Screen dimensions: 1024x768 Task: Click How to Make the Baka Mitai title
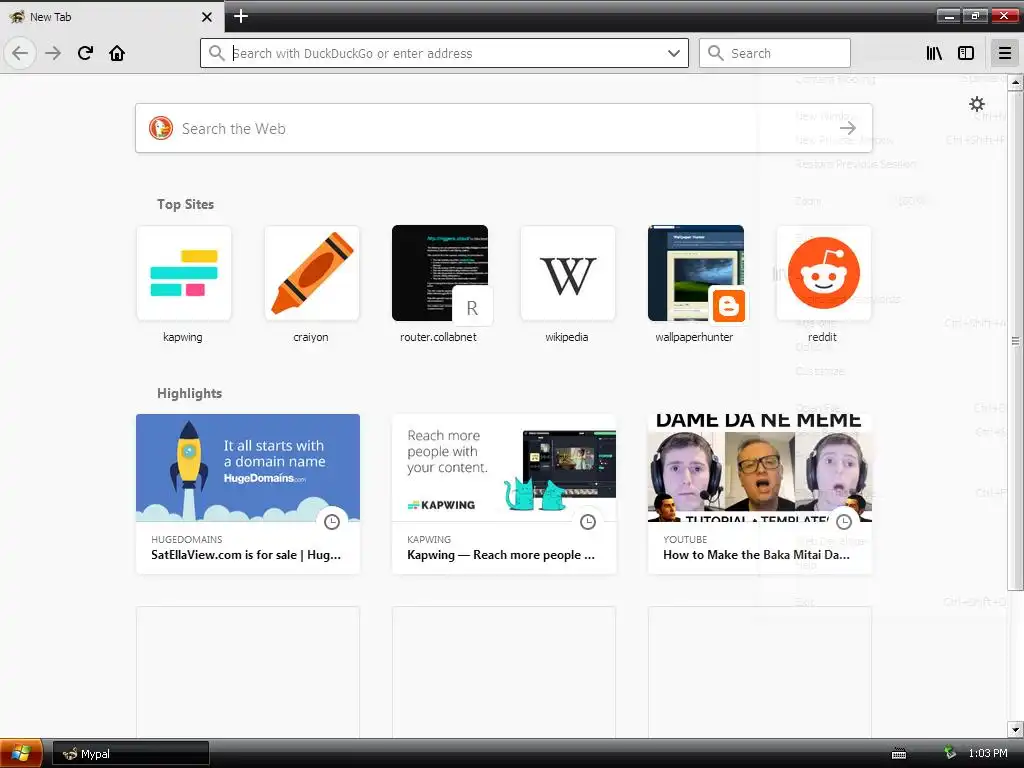point(756,554)
